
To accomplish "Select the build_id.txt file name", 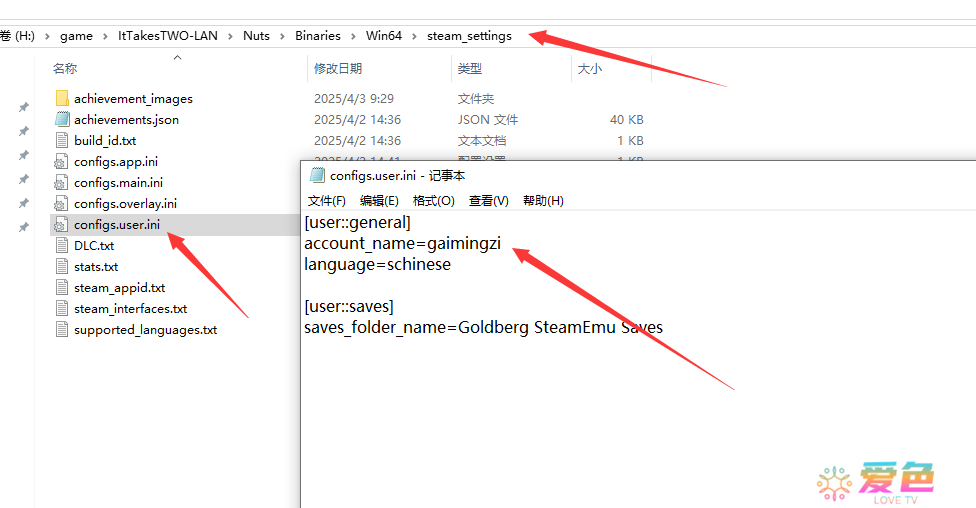I will coord(105,141).
